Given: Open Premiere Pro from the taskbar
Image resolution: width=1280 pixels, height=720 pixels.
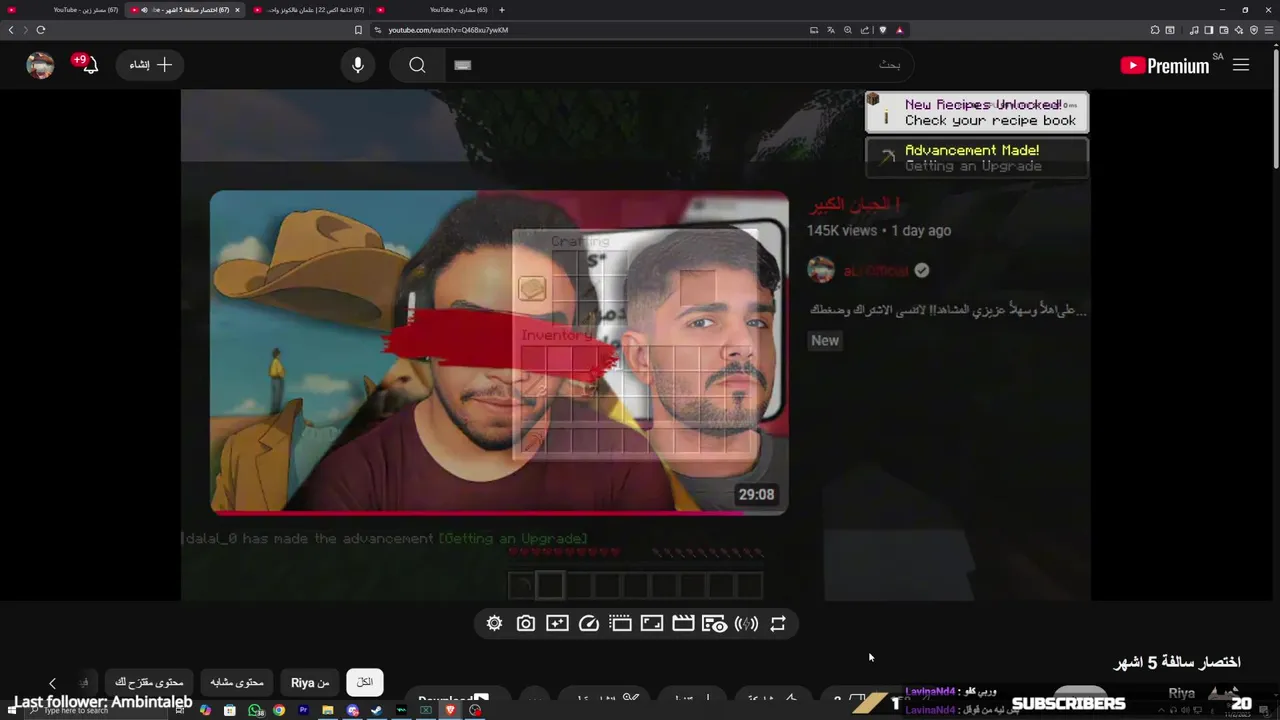Looking at the screenshot, I should click(x=304, y=710).
